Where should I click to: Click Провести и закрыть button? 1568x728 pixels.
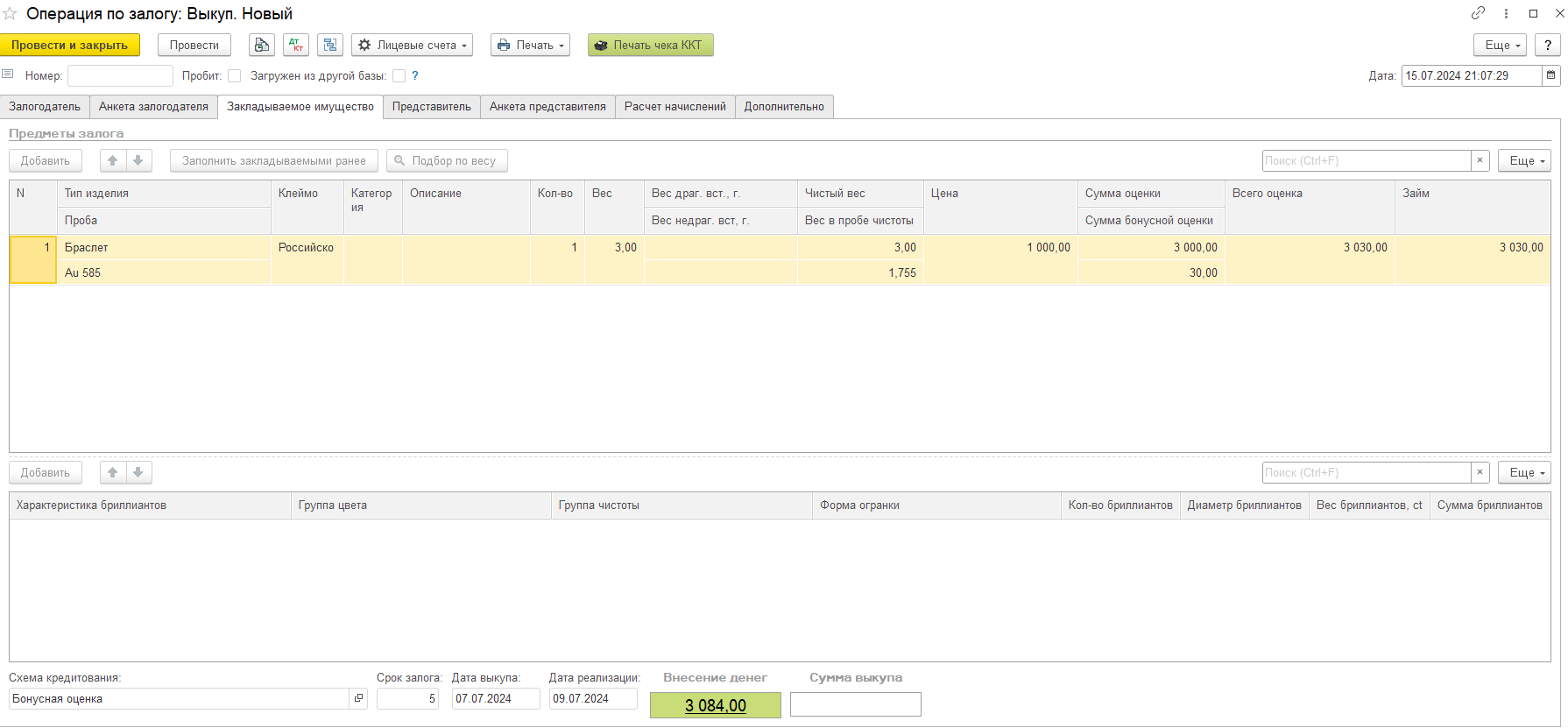70,45
